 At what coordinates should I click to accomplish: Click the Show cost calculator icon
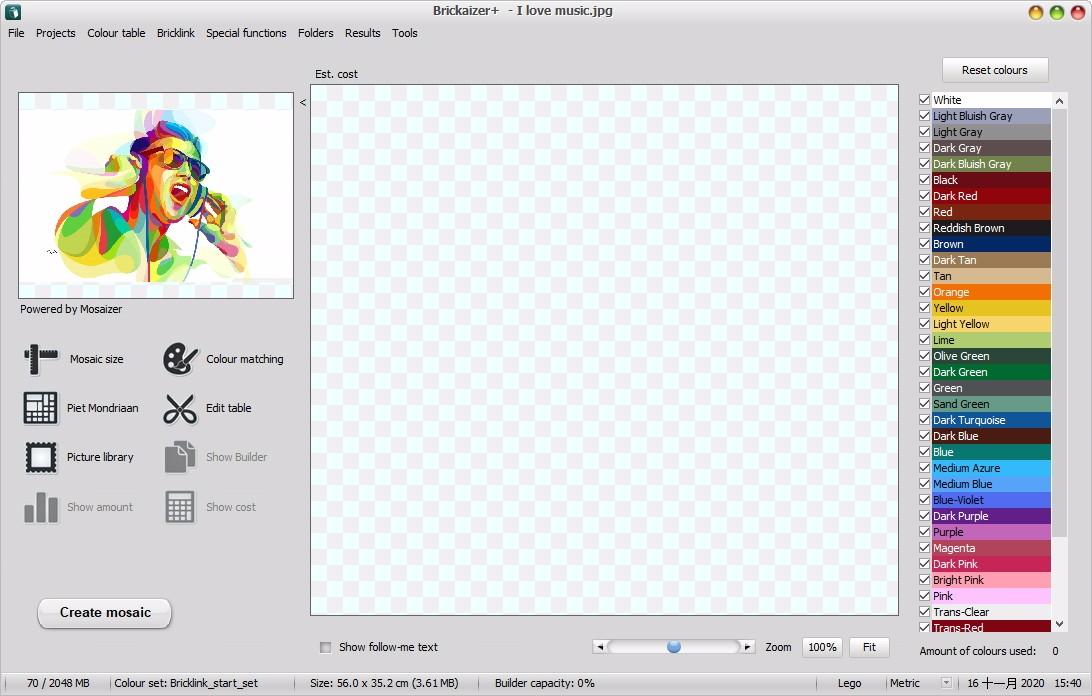180,507
